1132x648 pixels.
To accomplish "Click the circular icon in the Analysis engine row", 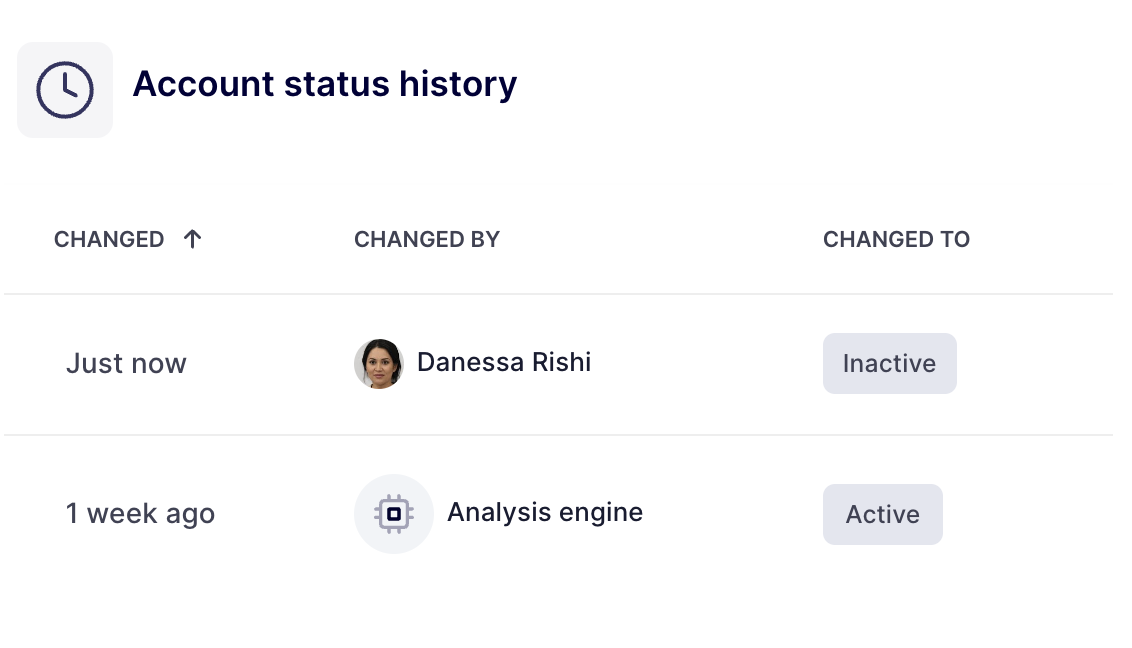I will point(394,513).
